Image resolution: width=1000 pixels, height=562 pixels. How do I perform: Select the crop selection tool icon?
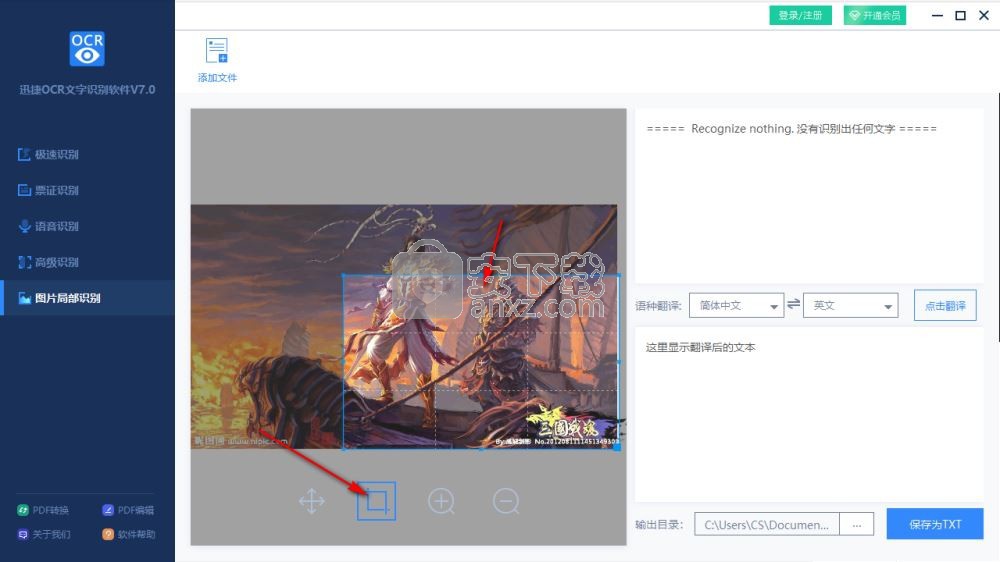[376, 501]
